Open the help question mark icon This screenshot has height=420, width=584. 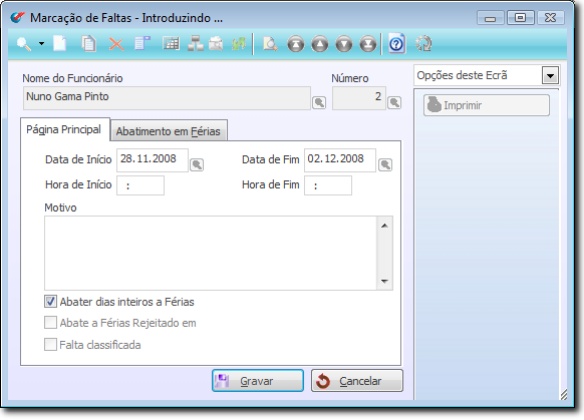[x=396, y=44]
